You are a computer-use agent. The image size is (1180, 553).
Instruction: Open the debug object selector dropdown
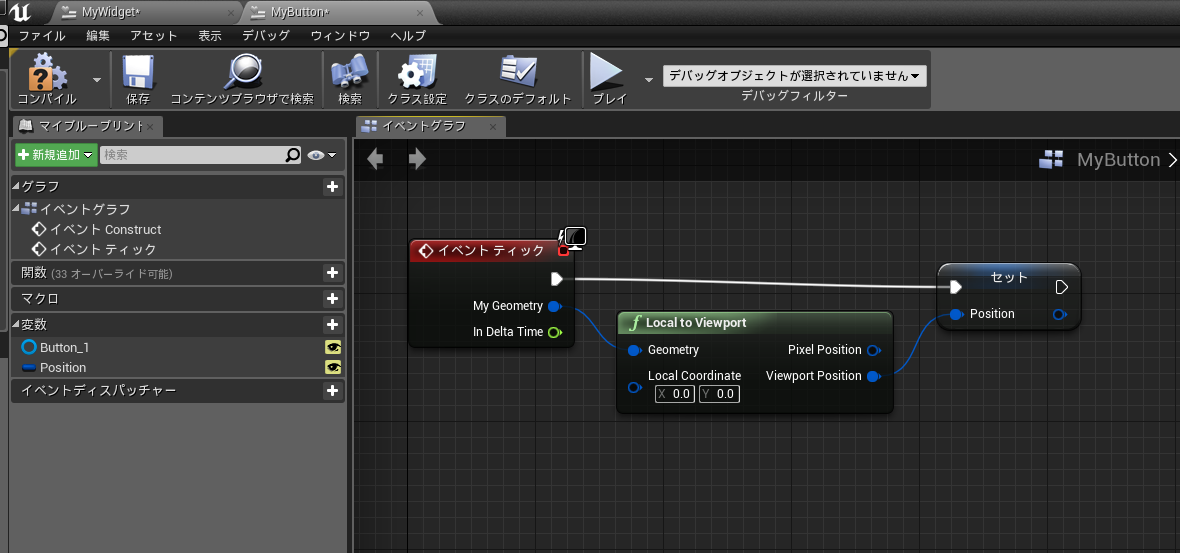[795, 76]
